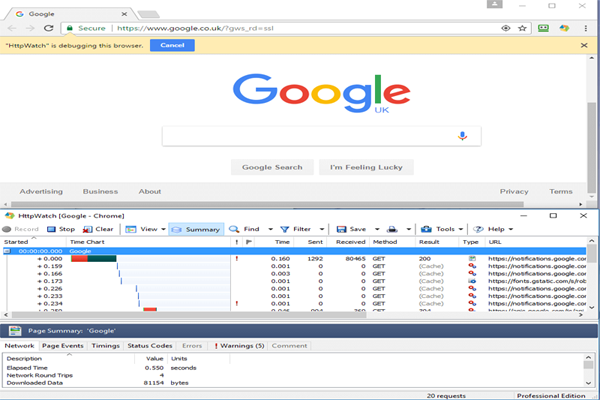Open the Privacy link in page footer
Viewport: 600px width, 400px height.
(514, 191)
